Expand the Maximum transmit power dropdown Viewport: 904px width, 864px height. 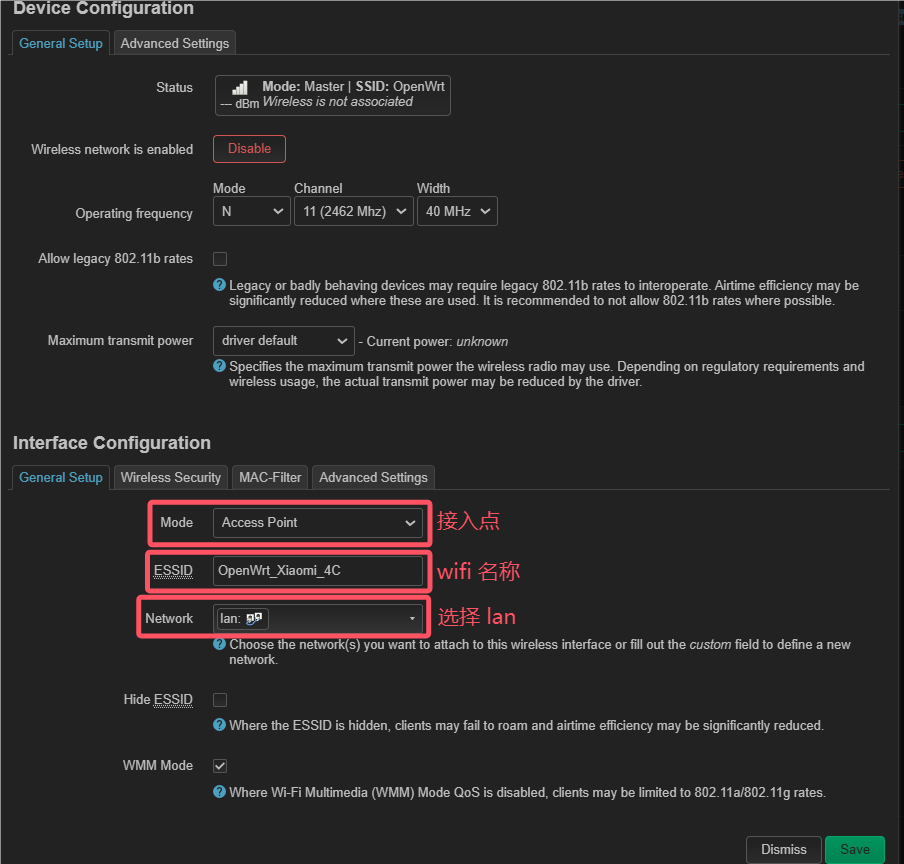[x=284, y=341]
